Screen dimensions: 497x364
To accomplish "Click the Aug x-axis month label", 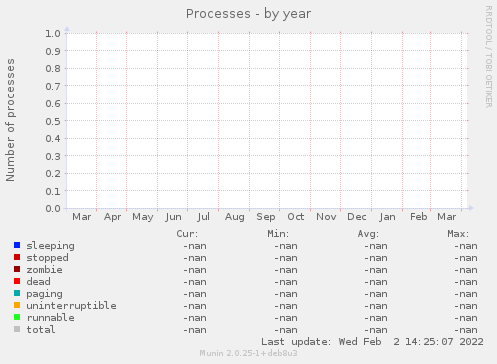I will click(x=235, y=217).
